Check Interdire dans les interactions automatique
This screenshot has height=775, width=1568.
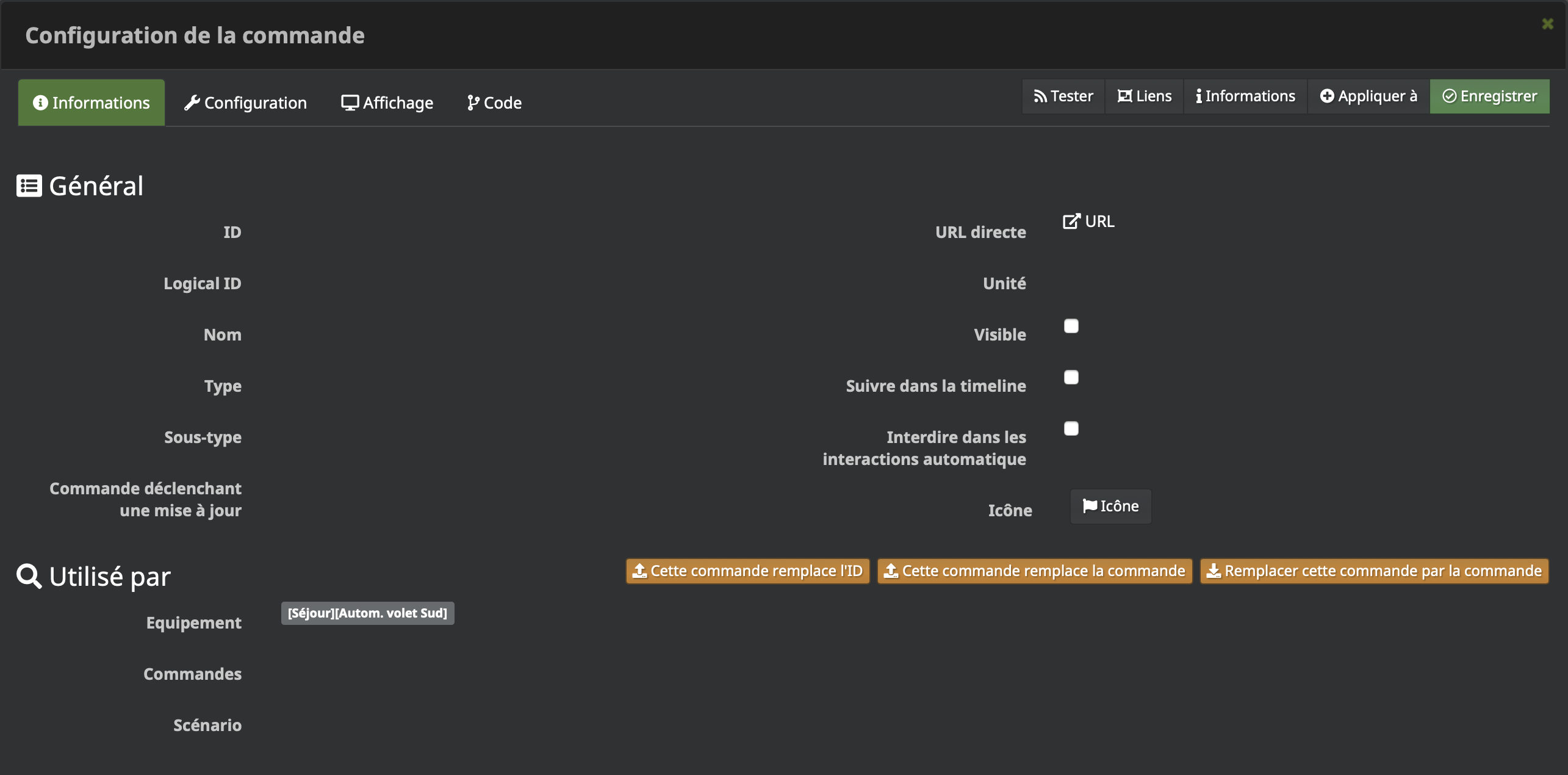pyautogui.click(x=1071, y=428)
